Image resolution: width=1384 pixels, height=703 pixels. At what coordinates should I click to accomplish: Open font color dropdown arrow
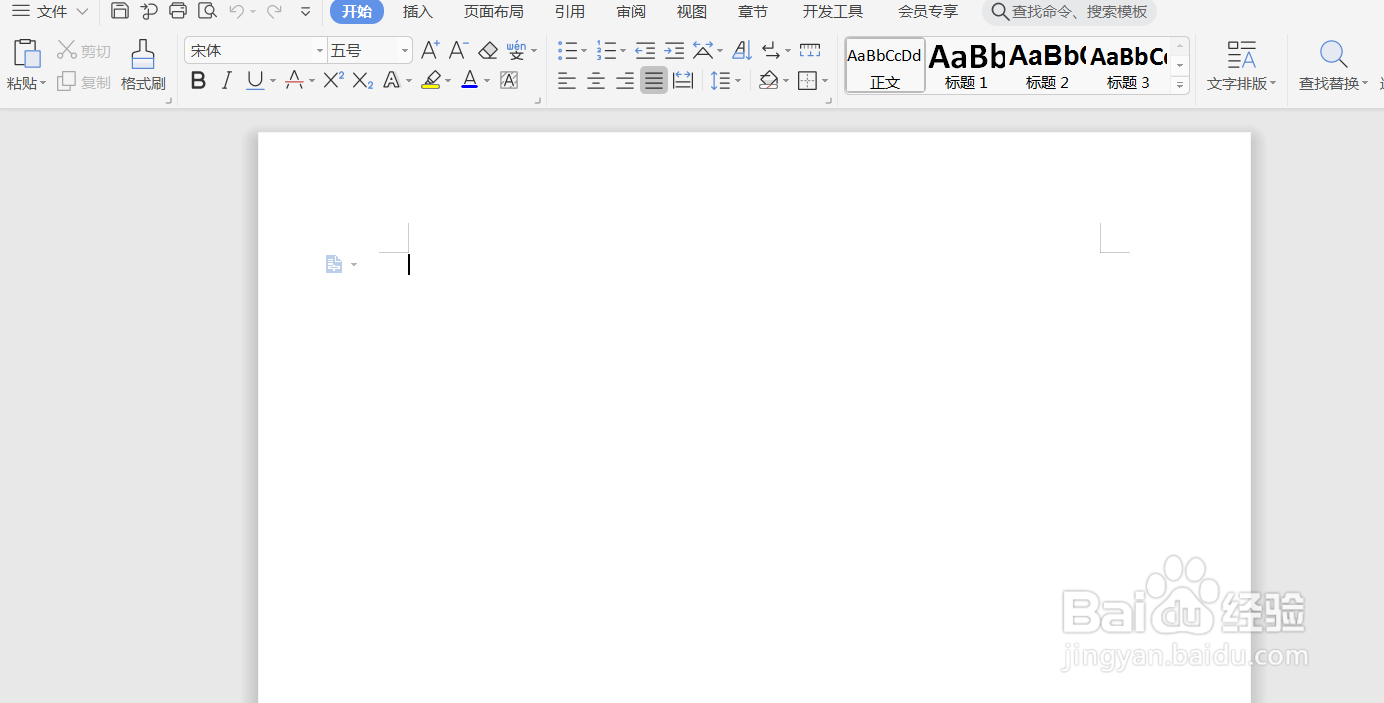487,82
